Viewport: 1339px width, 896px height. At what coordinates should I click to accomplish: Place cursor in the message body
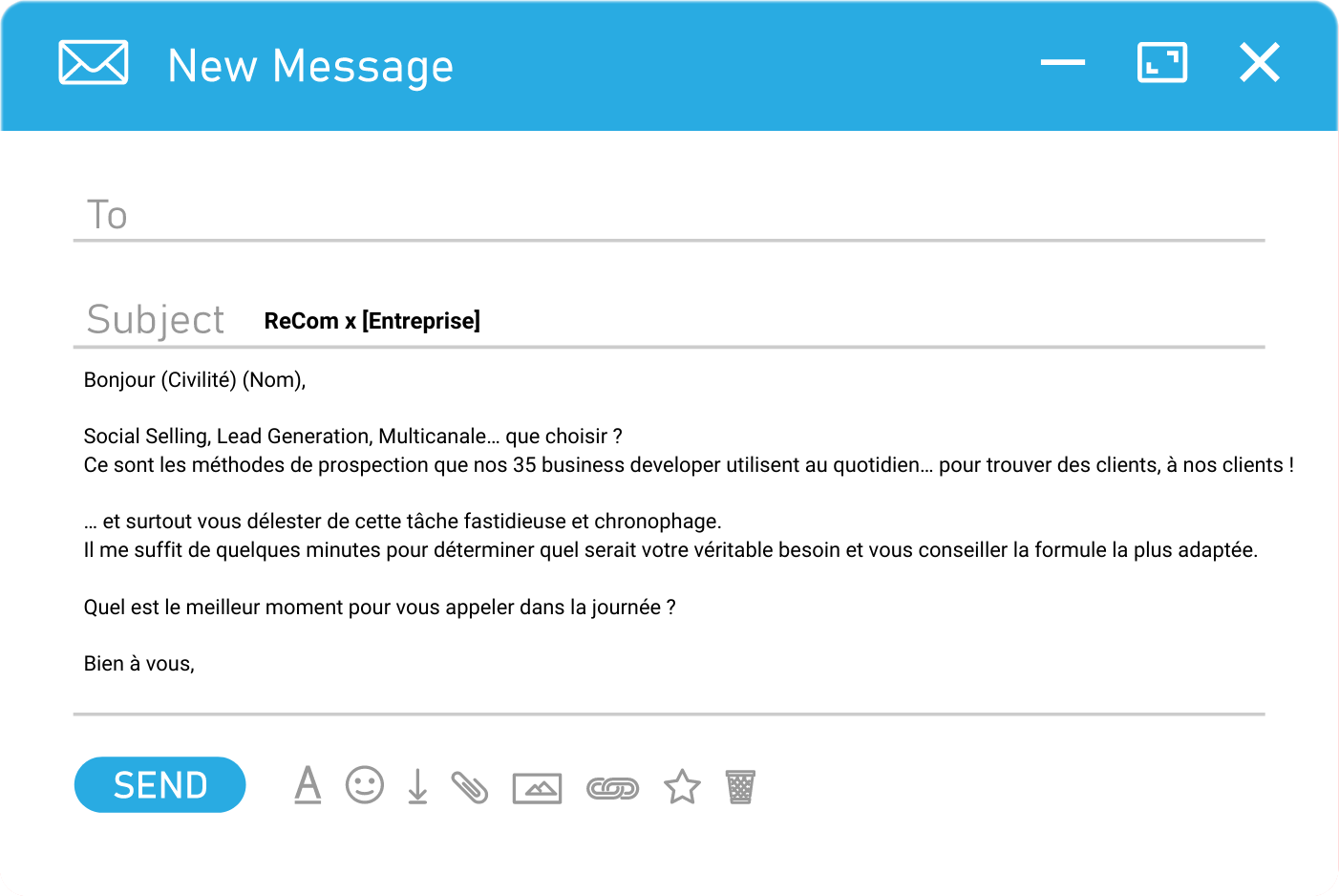coord(573,521)
